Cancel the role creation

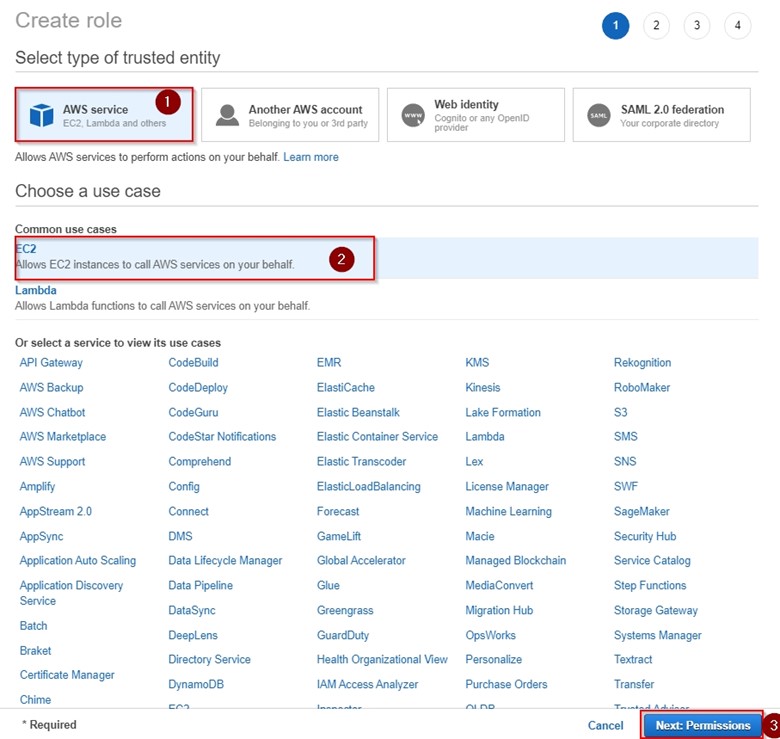[605, 726]
